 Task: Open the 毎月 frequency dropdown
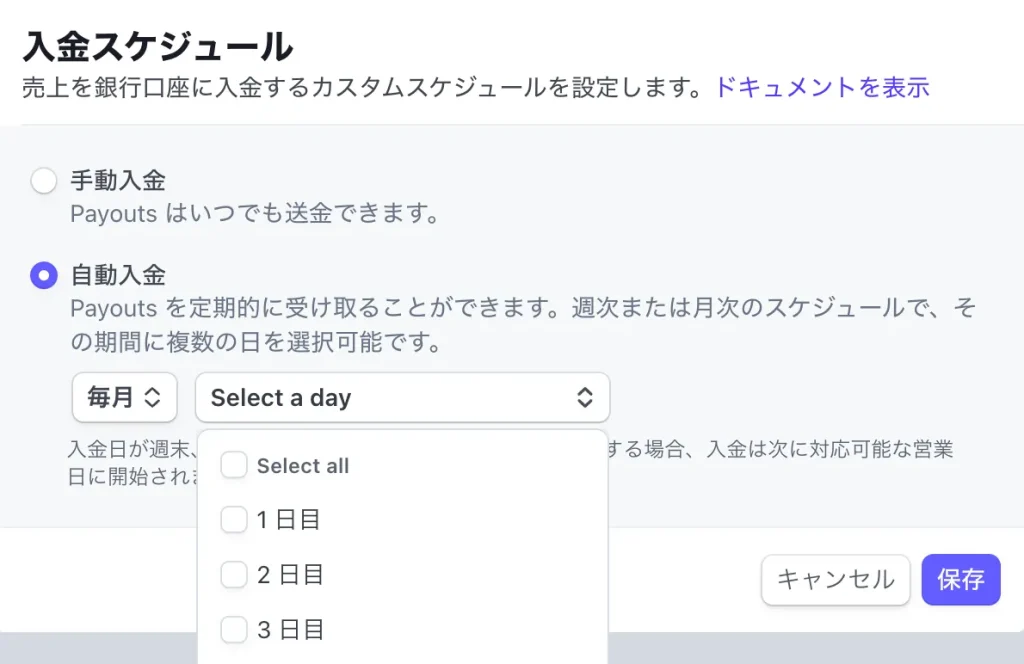pyautogui.click(x=124, y=398)
